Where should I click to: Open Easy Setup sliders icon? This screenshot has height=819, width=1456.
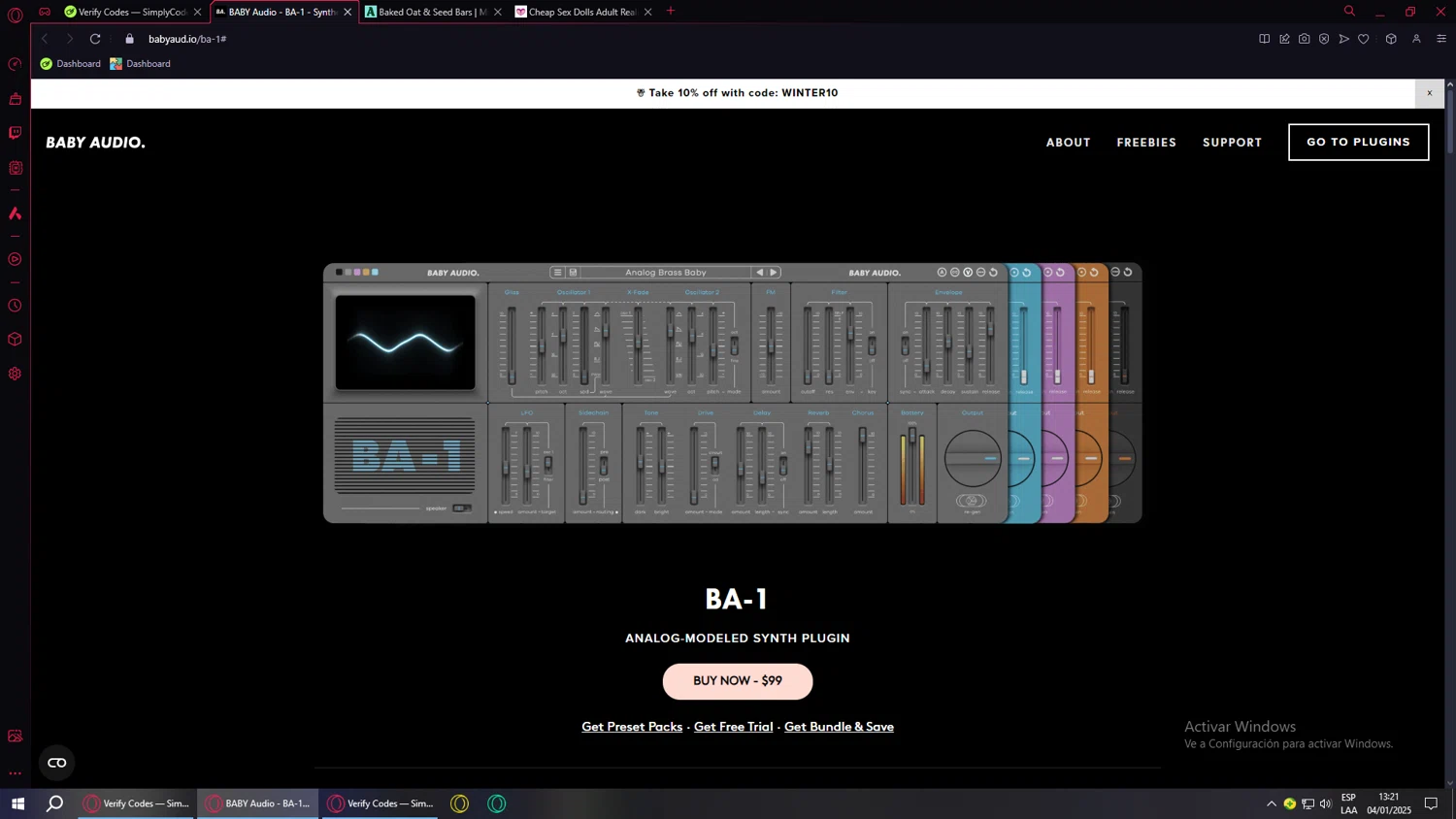click(x=1441, y=39)
